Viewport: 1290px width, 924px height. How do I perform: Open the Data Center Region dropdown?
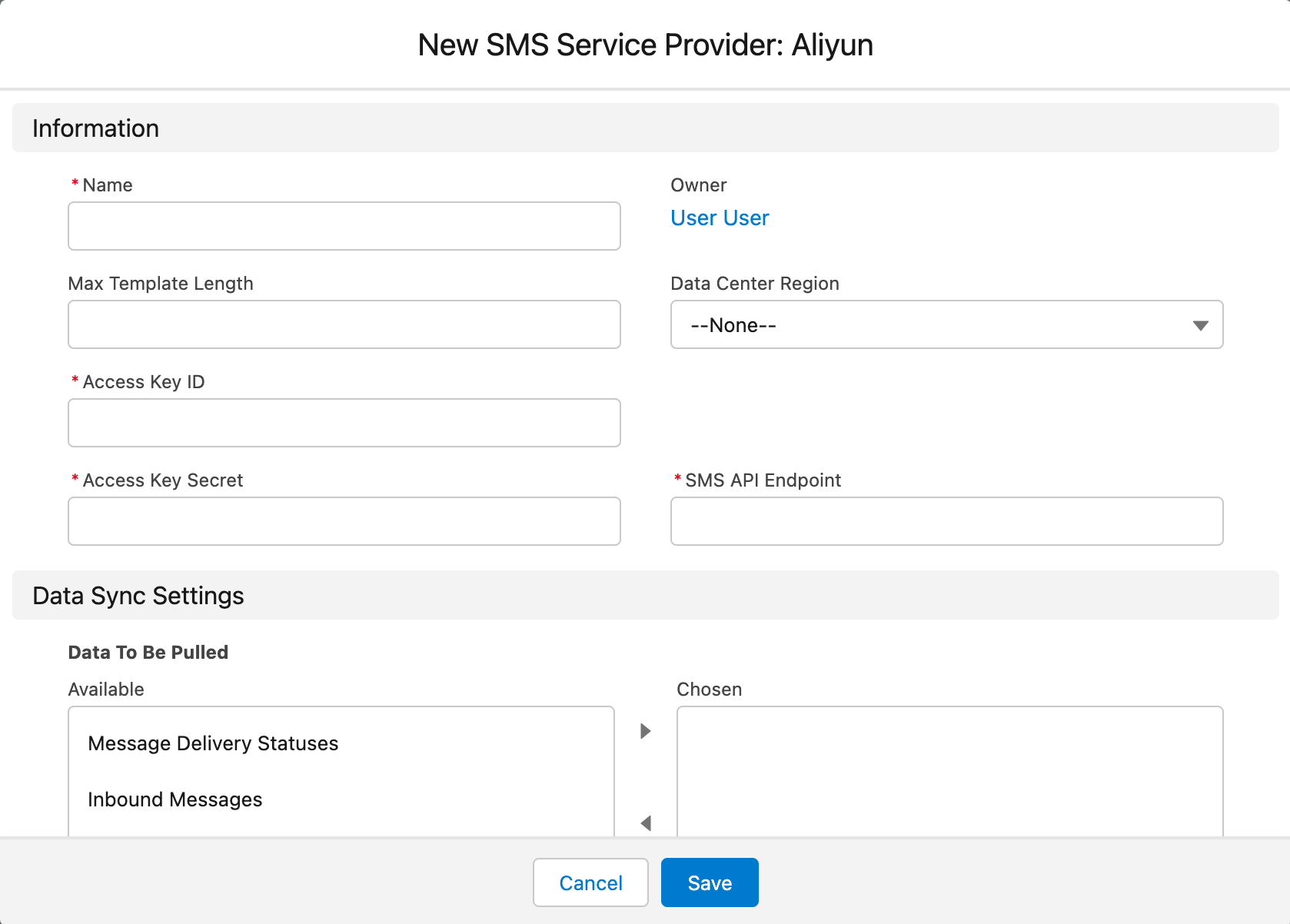pos(946,324)
